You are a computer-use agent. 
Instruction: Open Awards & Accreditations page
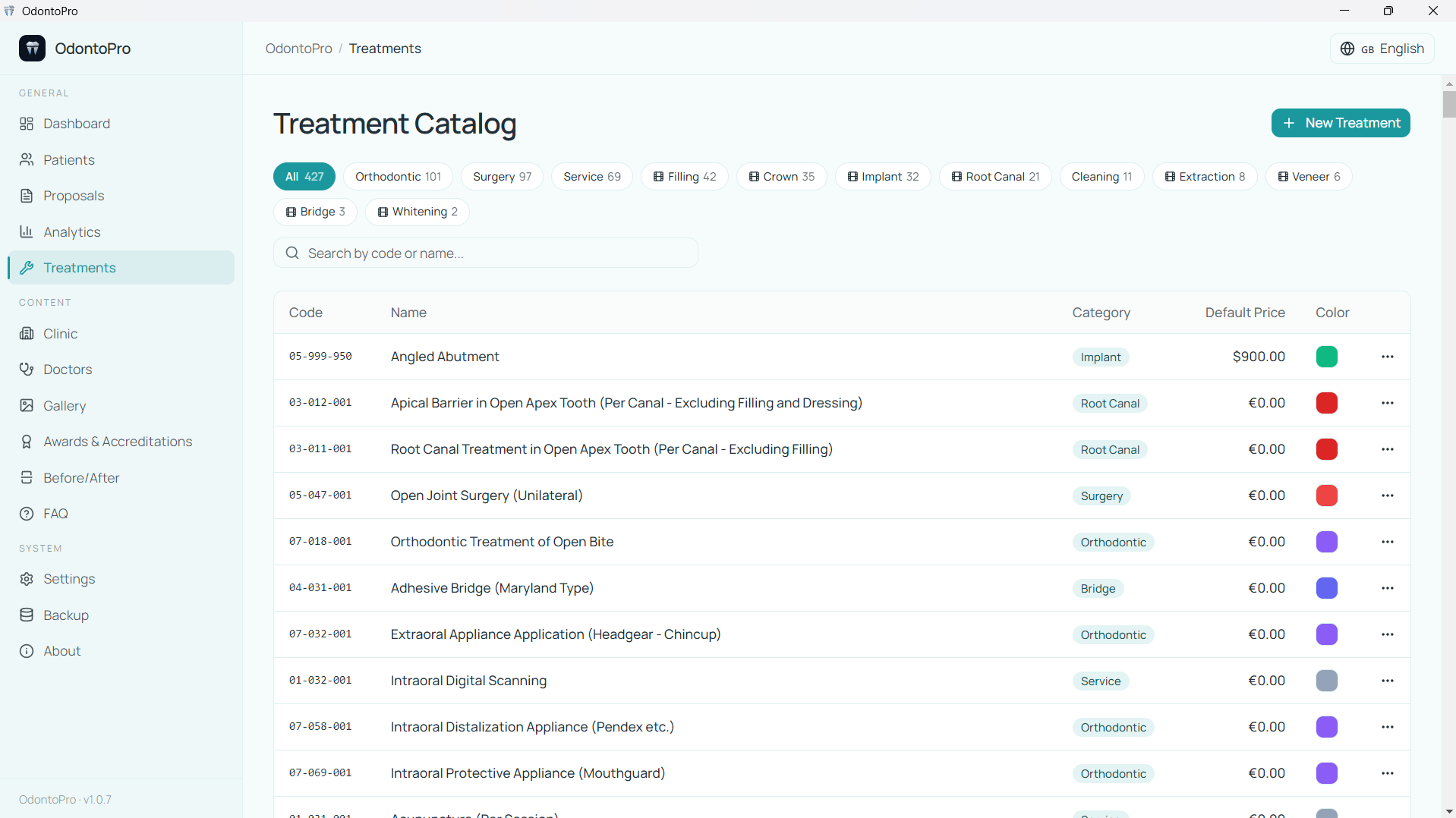tap(121, 442)
